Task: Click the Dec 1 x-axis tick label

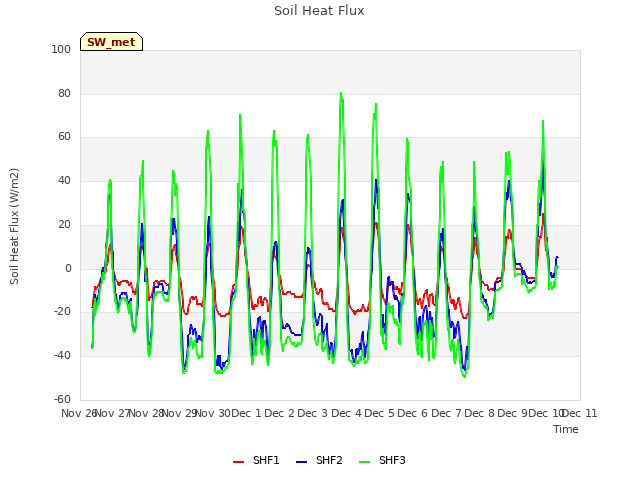Action: pyautogui.click(x=246, y=413)
